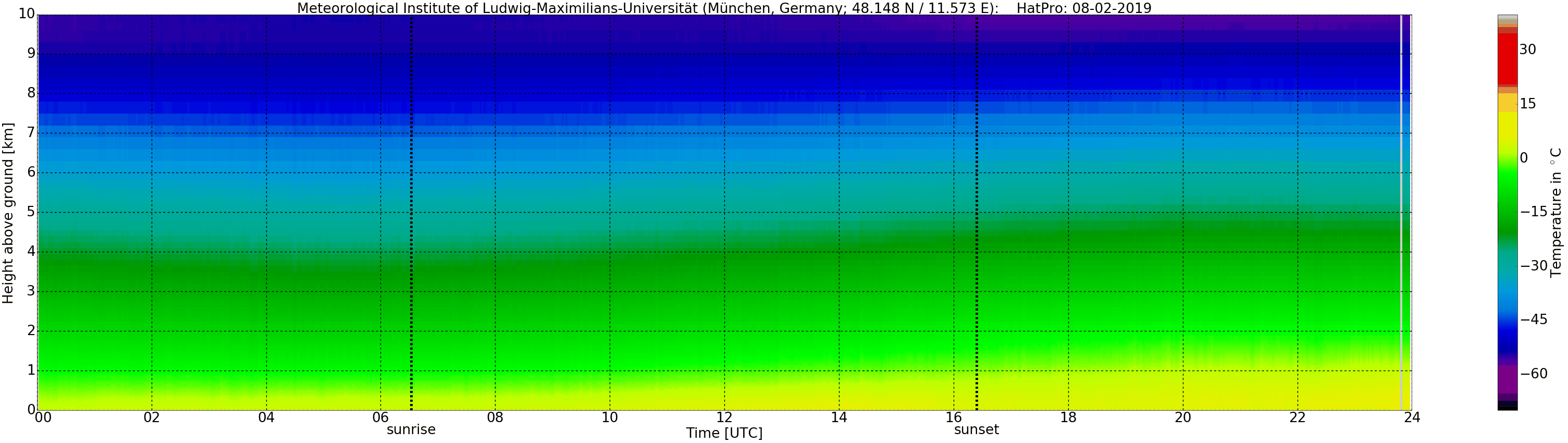Click the x-axis tick label '14'
This screenshot has width=1568, height=443.
tap(839, 417)
